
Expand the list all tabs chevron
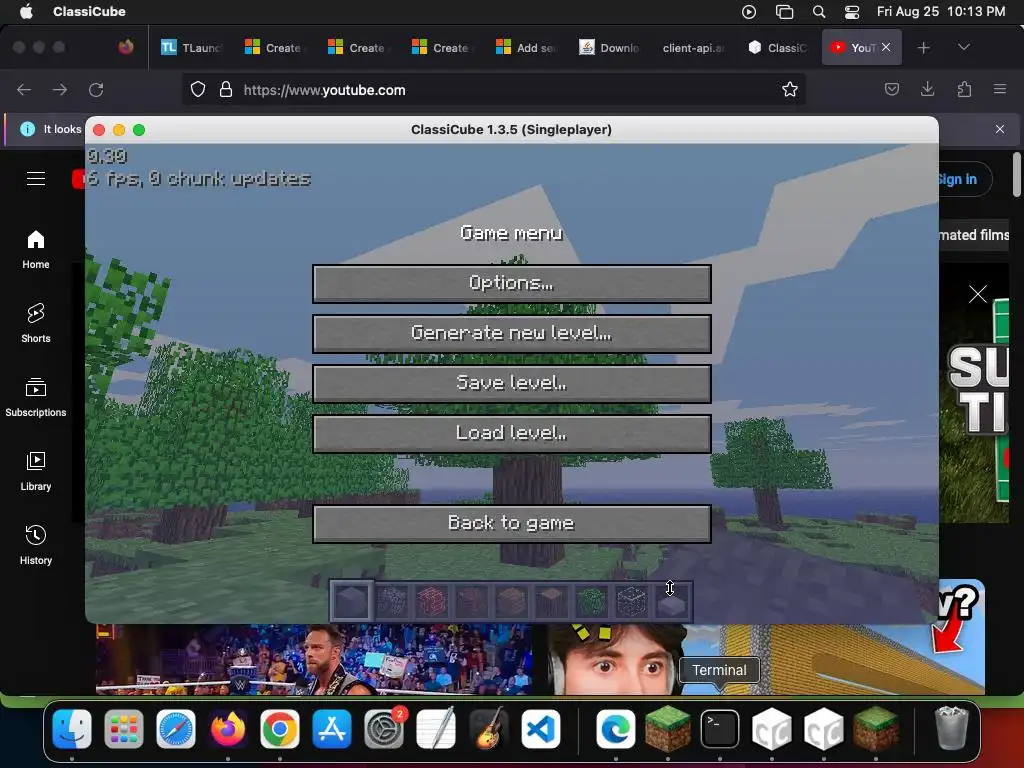[x=963, y=48]
